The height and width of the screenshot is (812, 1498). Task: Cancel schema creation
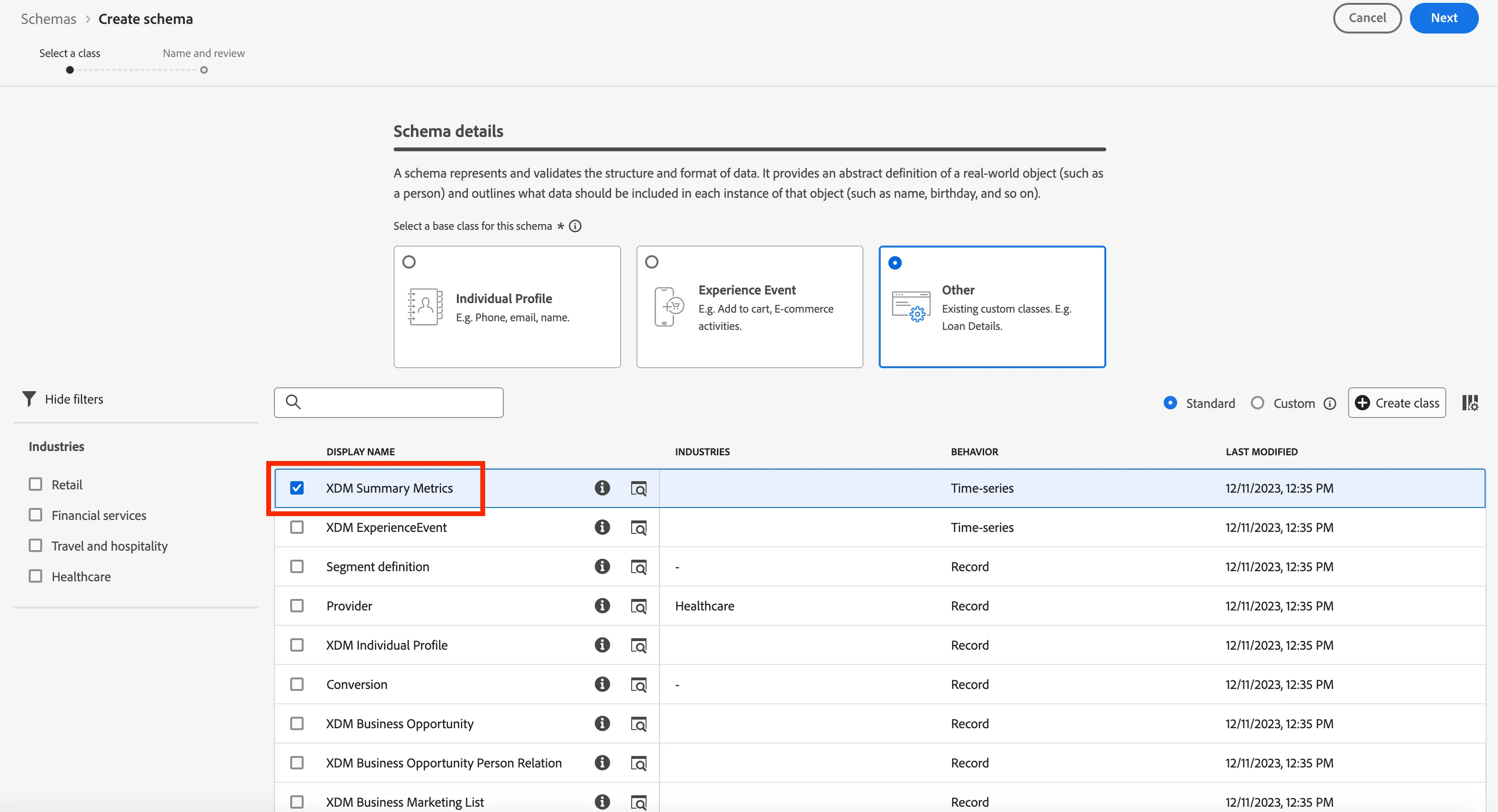pos(1367,18)
